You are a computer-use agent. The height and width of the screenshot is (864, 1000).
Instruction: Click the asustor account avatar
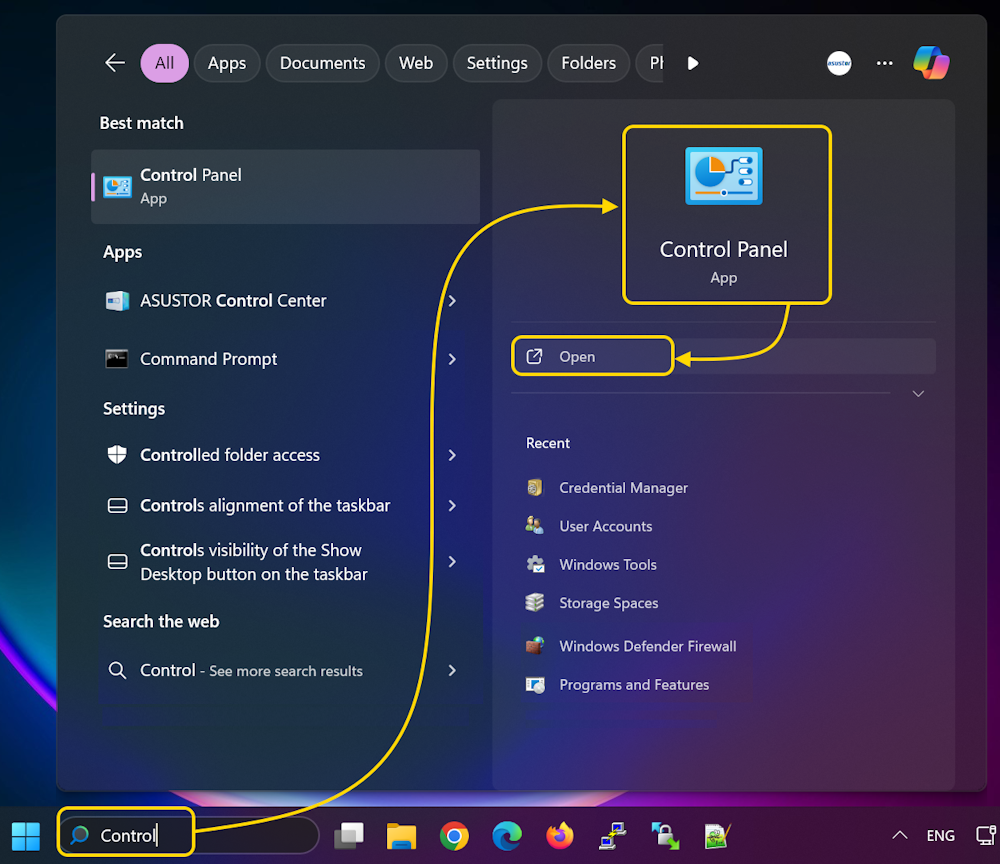click(x=839, y=63)
